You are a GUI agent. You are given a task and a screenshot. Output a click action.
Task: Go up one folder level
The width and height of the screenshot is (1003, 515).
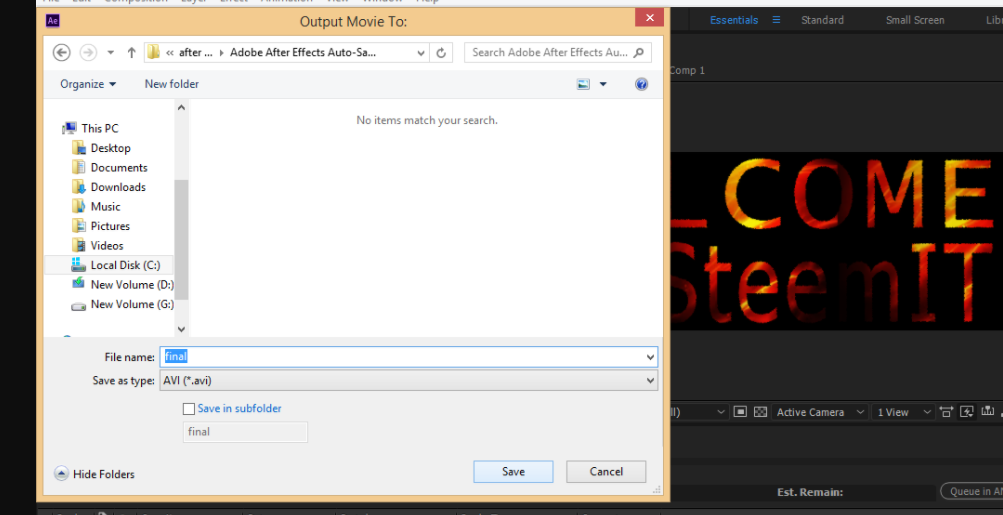click(x=131, y=52)
